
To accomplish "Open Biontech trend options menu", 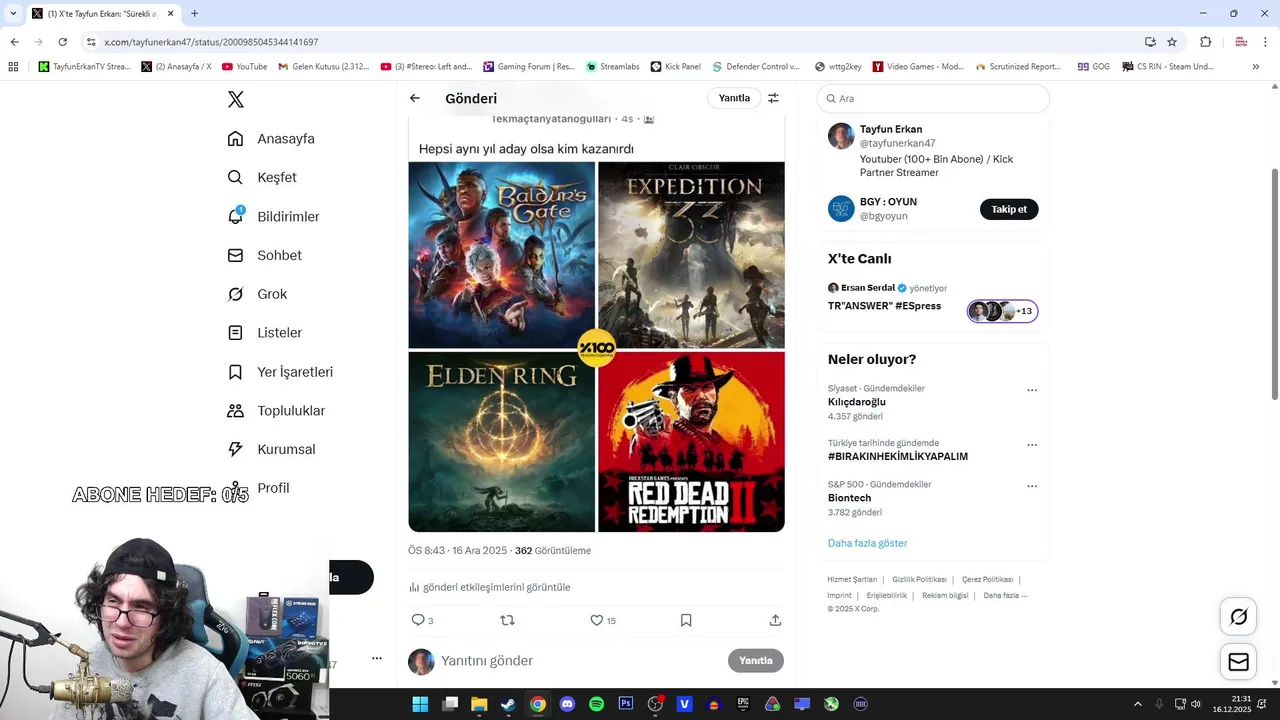I will click(x=1032, y=486).
